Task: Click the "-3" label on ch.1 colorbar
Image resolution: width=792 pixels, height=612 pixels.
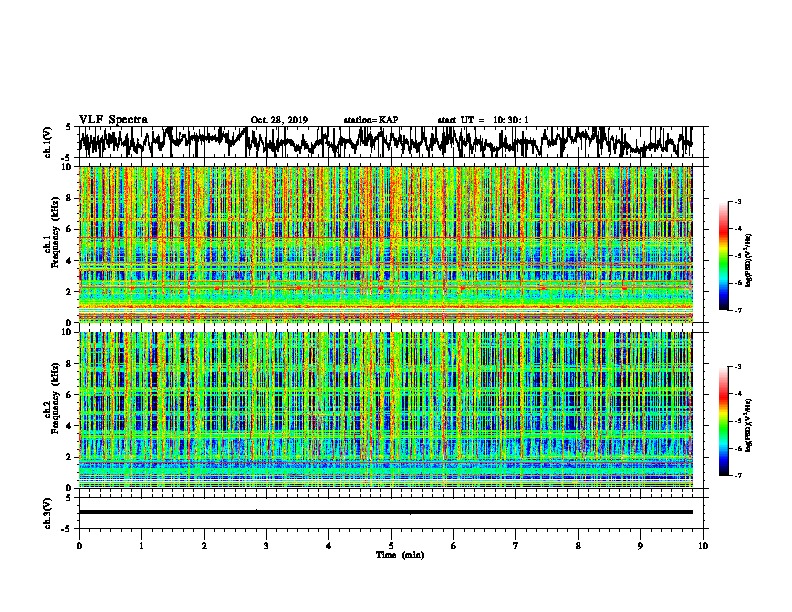Action: coord(738,202)
